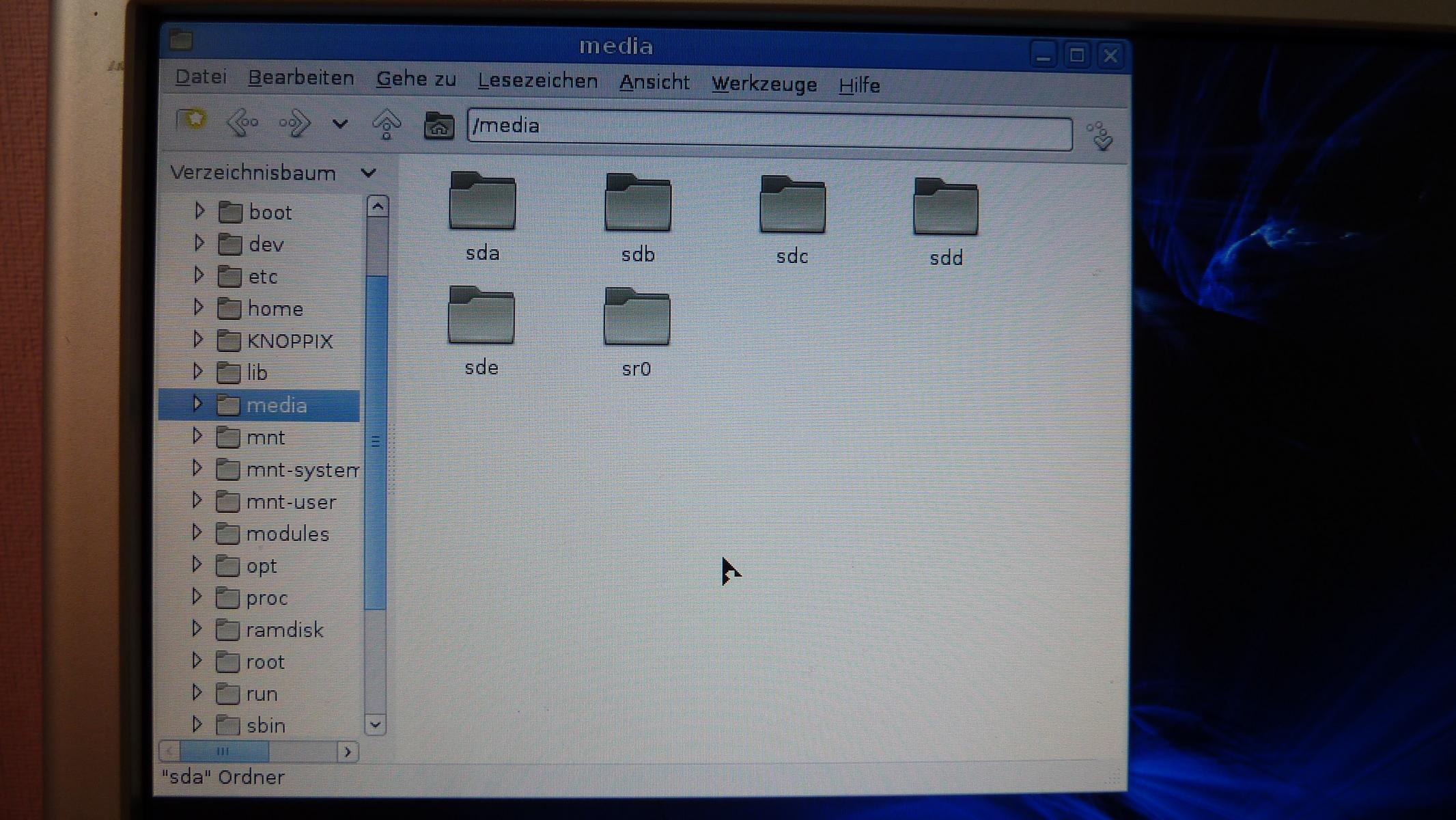
Task: Select the mnt-user folder in the tree
Action: (x=290, y=502)
